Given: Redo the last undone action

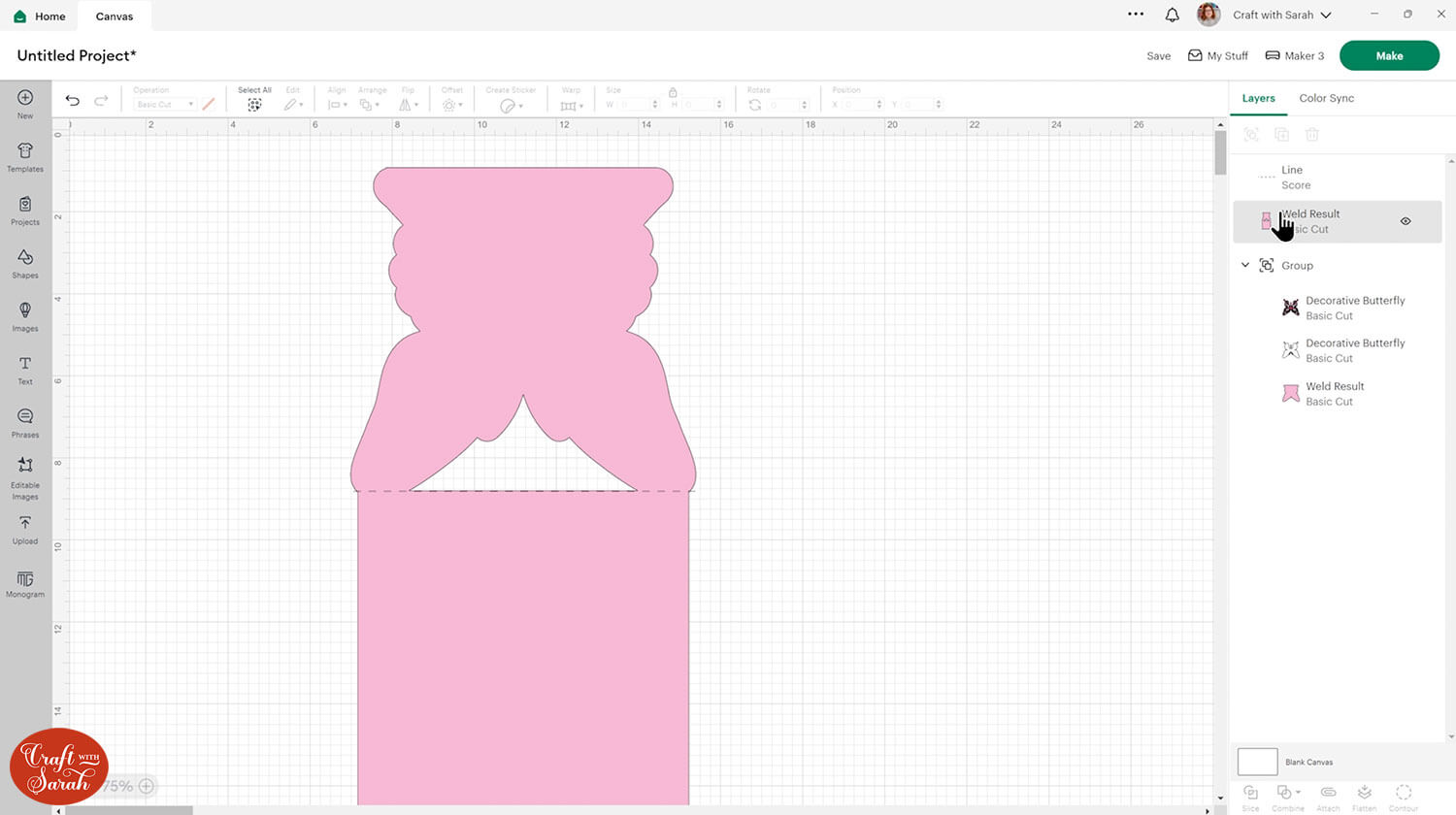Looking at the screenshot, I should 101,101.
